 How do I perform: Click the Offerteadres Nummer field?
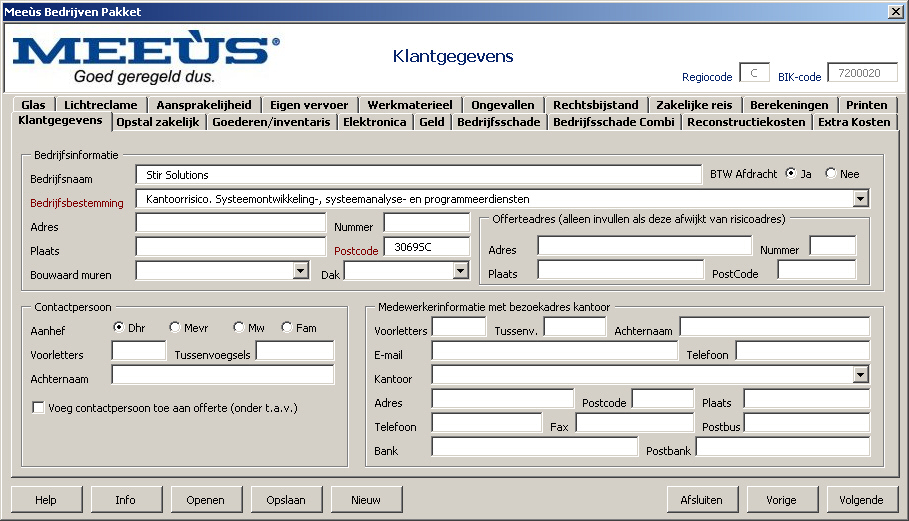click(x=832, y=246)
